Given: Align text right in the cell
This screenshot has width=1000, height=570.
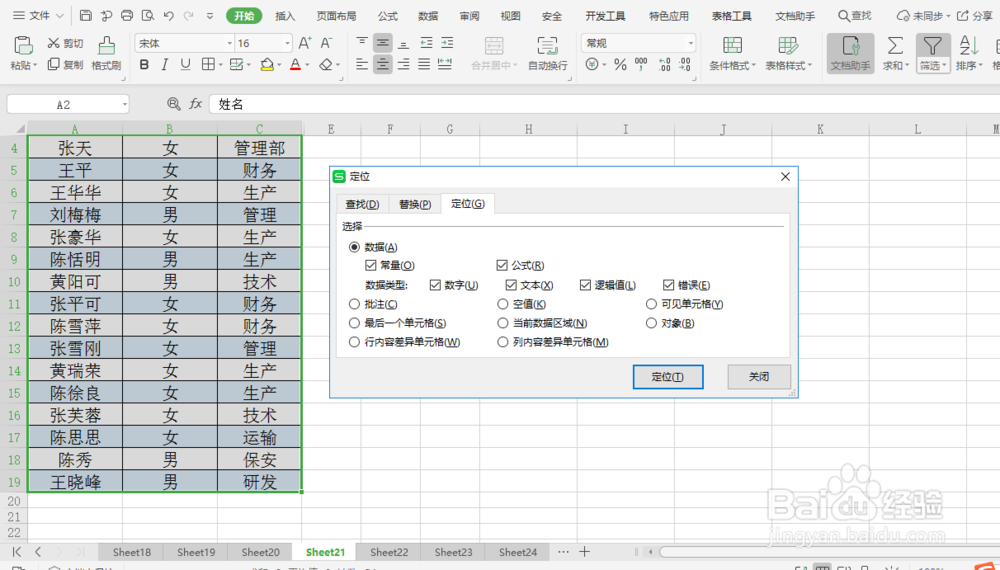Looking at the screenshot, I should pyautogui.click(x=403, y=64).
